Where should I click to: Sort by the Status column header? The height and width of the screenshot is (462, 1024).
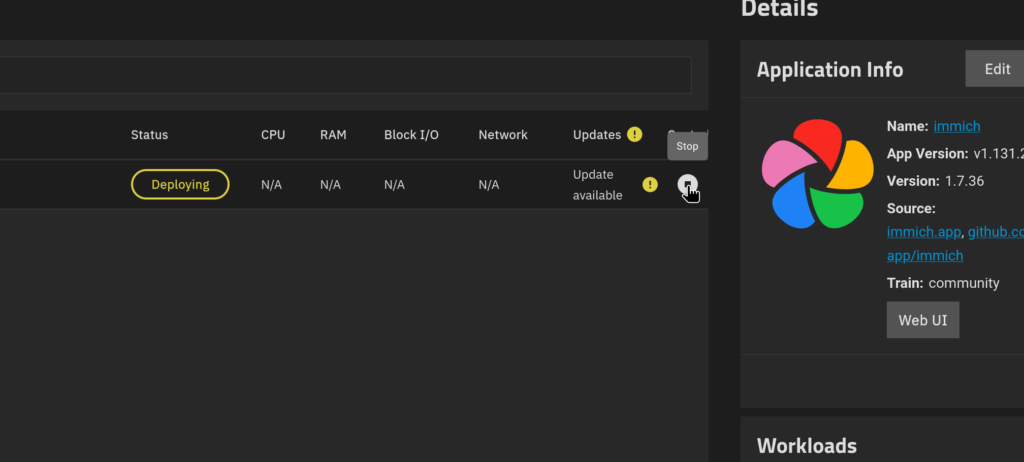click(150, 135)
